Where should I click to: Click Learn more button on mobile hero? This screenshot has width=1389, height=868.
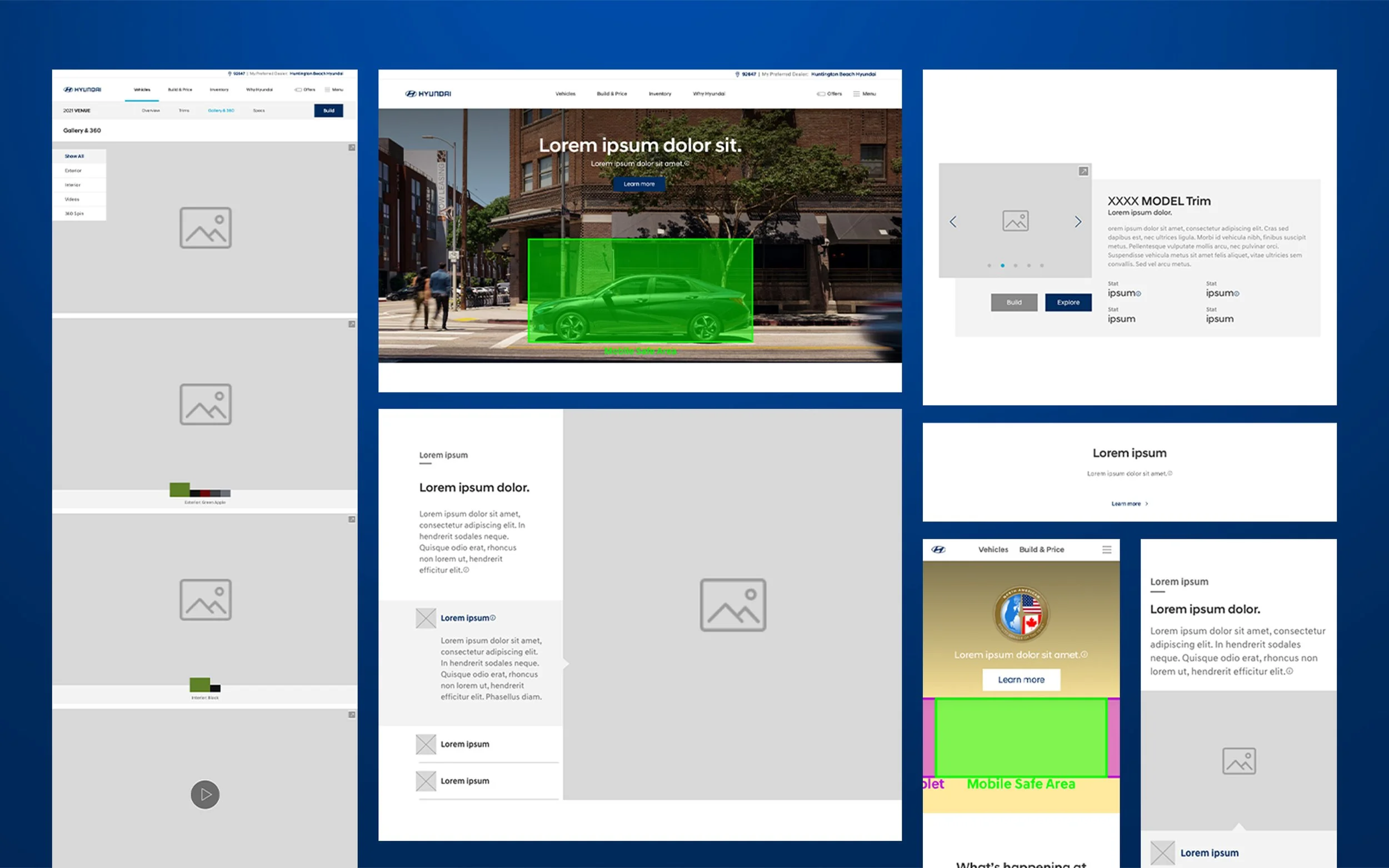tap(1021, 679)
